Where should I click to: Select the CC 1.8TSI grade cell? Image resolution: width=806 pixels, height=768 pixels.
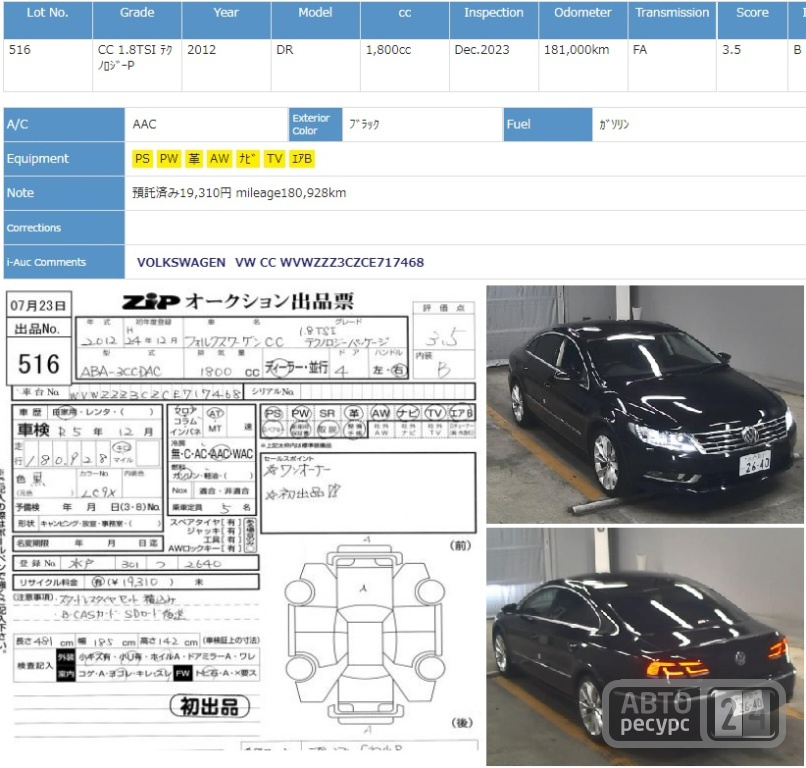click(x=137, y=65)
